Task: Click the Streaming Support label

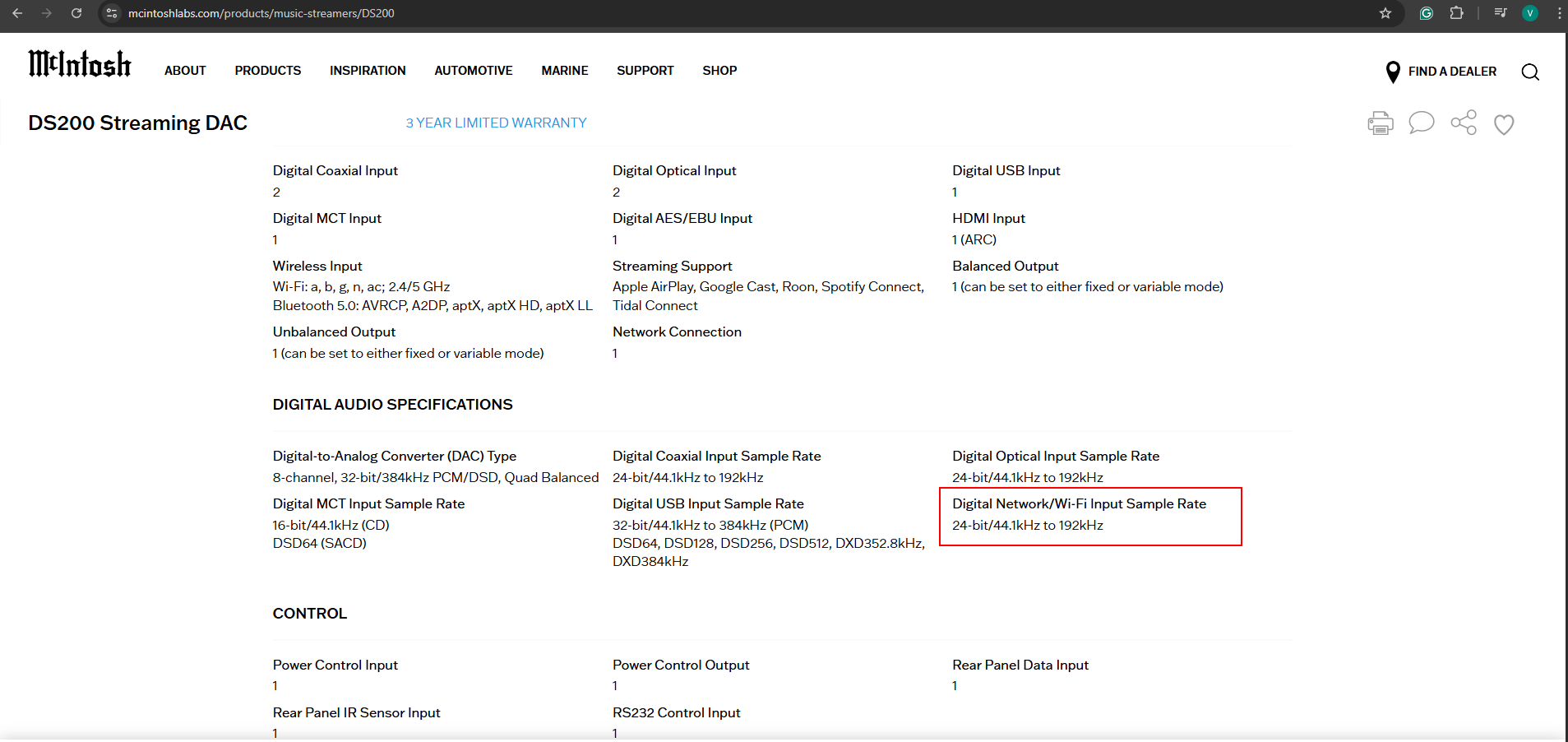Action: 673,266
